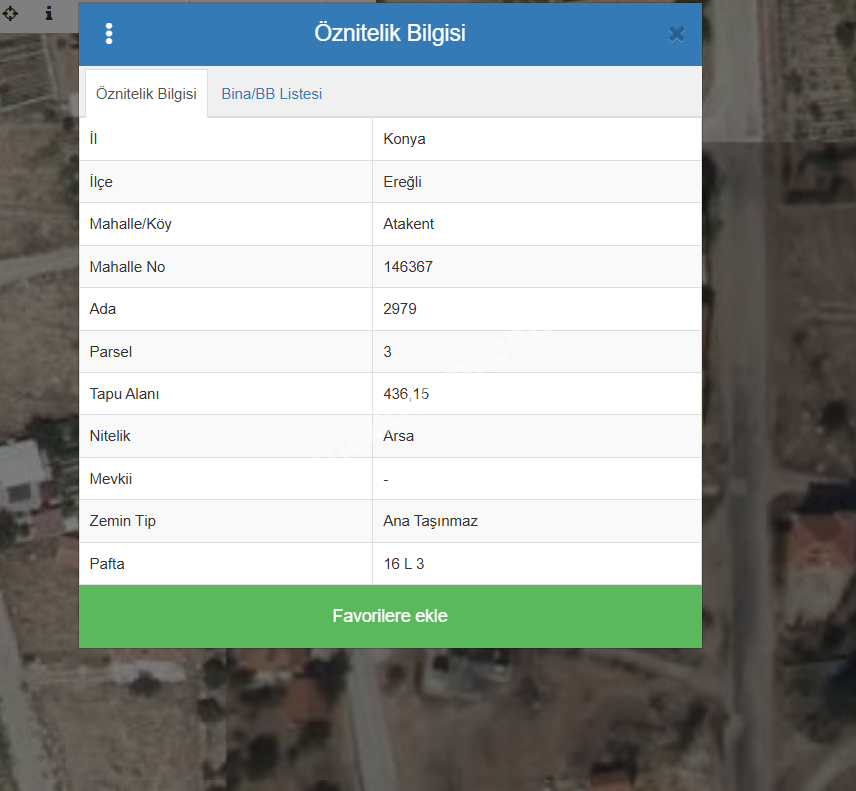This screenshot has width=856, height=791.
Task: Select the Öznitelik Bilgisi tab
Action: pos(146,94)
